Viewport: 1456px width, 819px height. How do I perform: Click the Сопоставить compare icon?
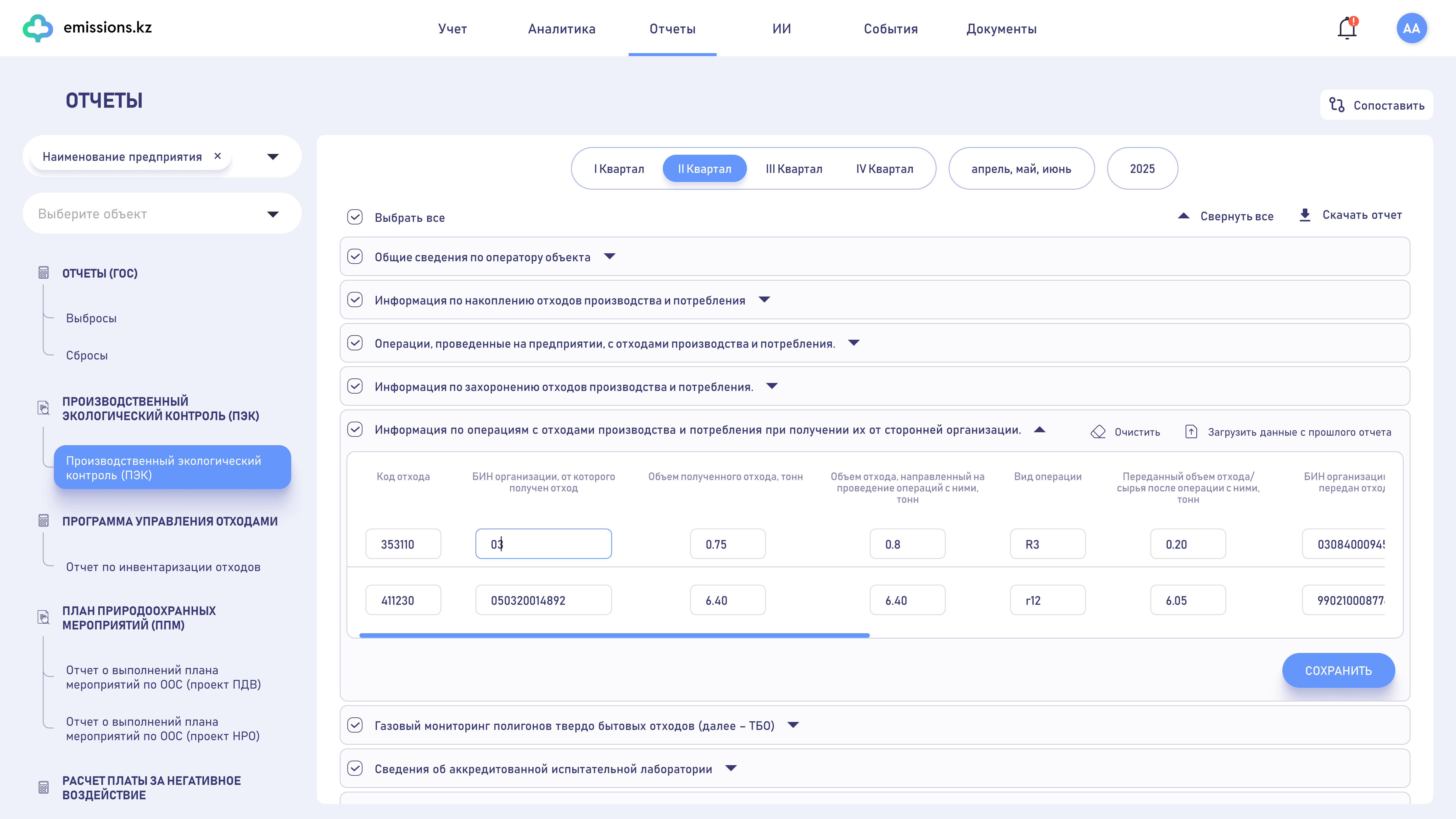click(x=1337, y=105)
